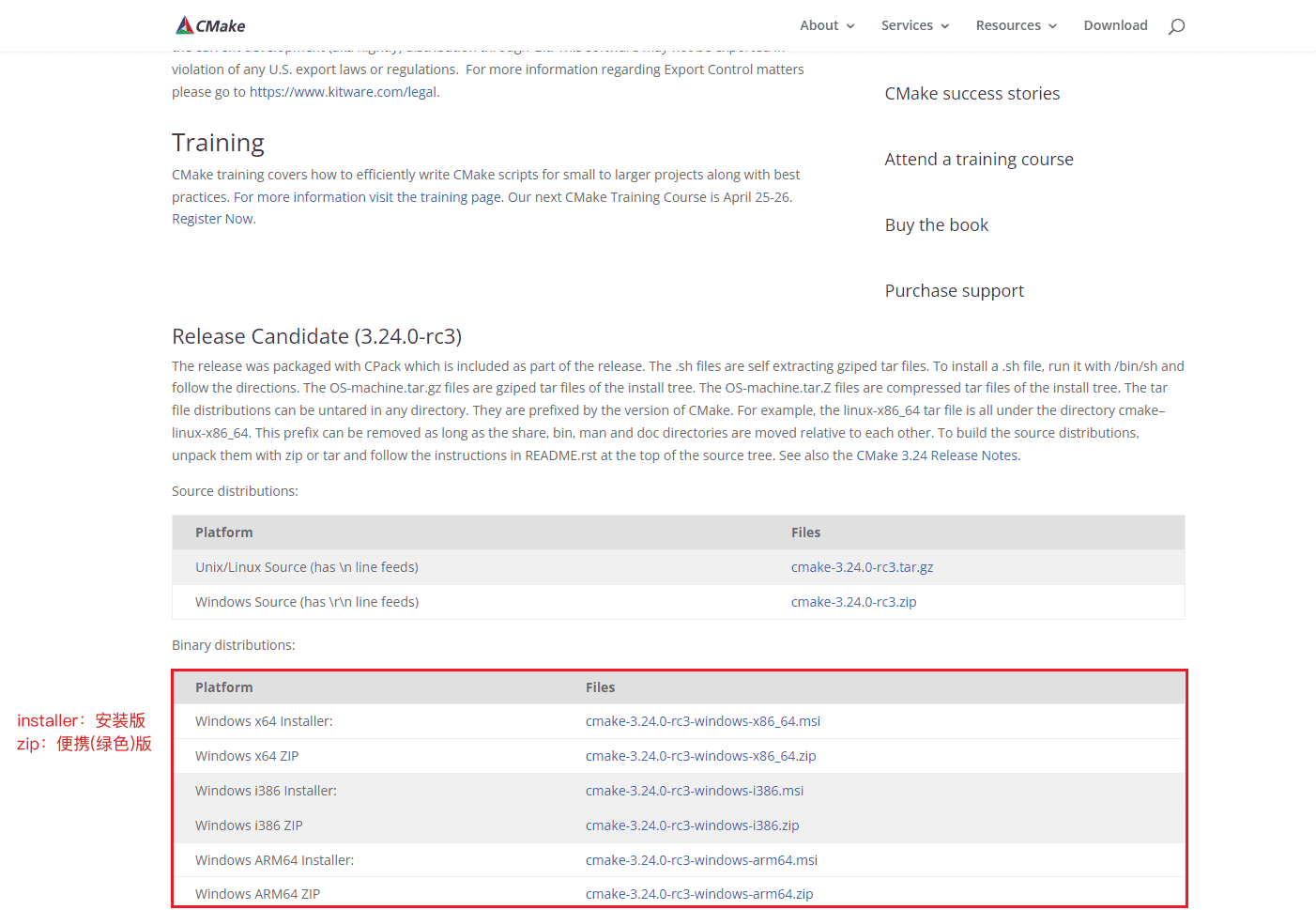Click the CMake logo in header
Viewport: 1316px width, 910px height.
click(x=210, y=25)
